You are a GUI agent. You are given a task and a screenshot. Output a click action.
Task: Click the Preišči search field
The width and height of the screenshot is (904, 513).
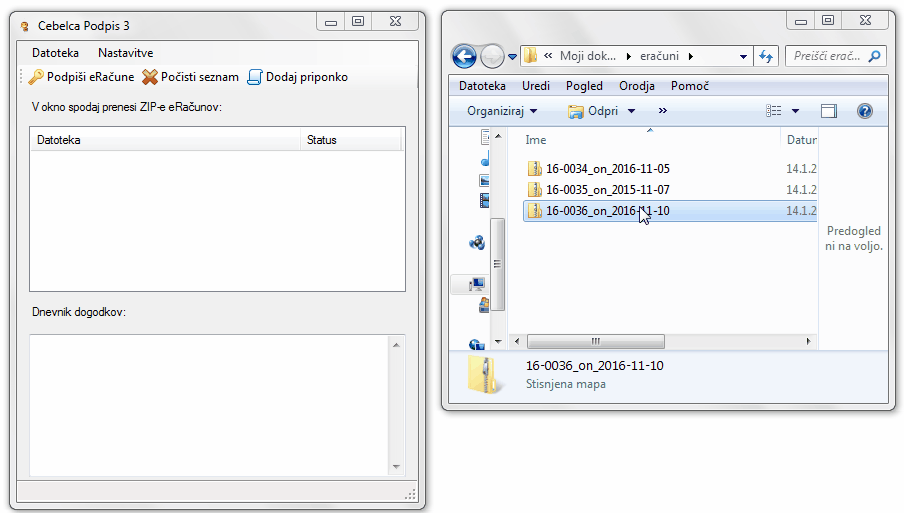(x=828, y=57)
